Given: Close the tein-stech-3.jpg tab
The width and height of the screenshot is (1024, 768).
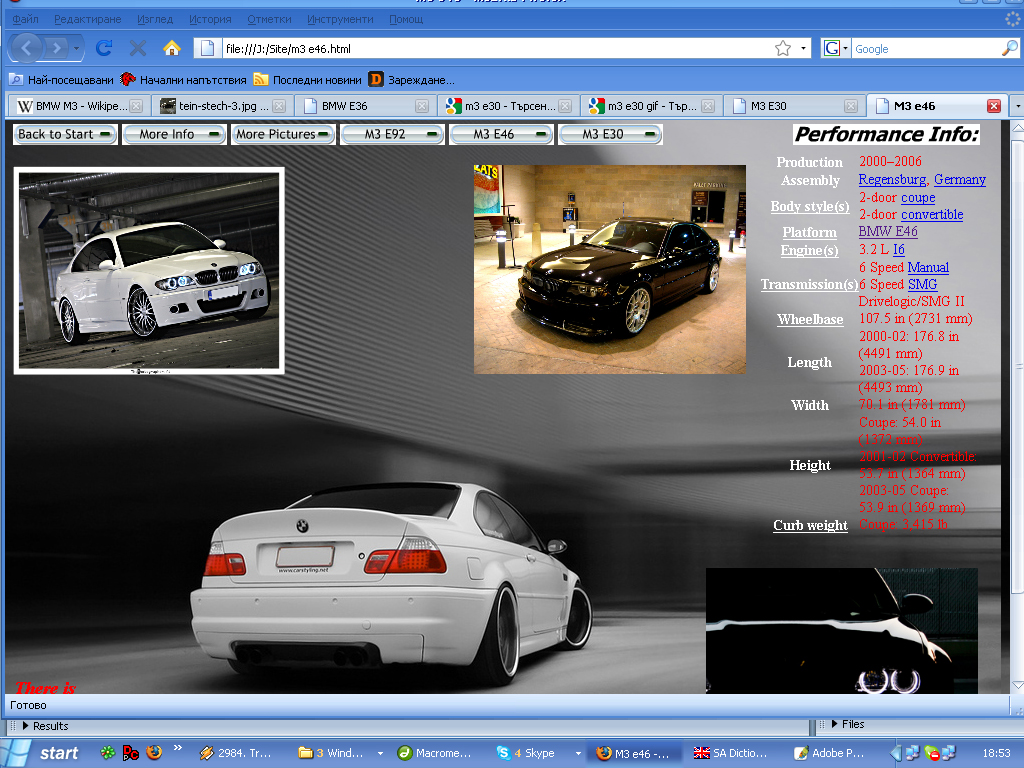Looking at the screenshot, I should (x=279, y=106).
